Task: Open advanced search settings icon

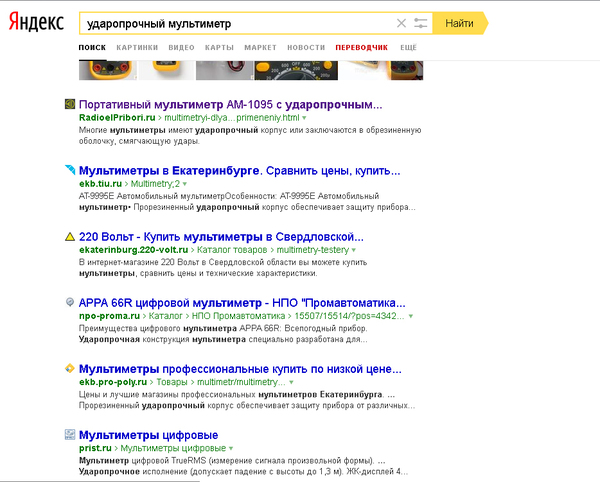Action: [x=420, y=23]
